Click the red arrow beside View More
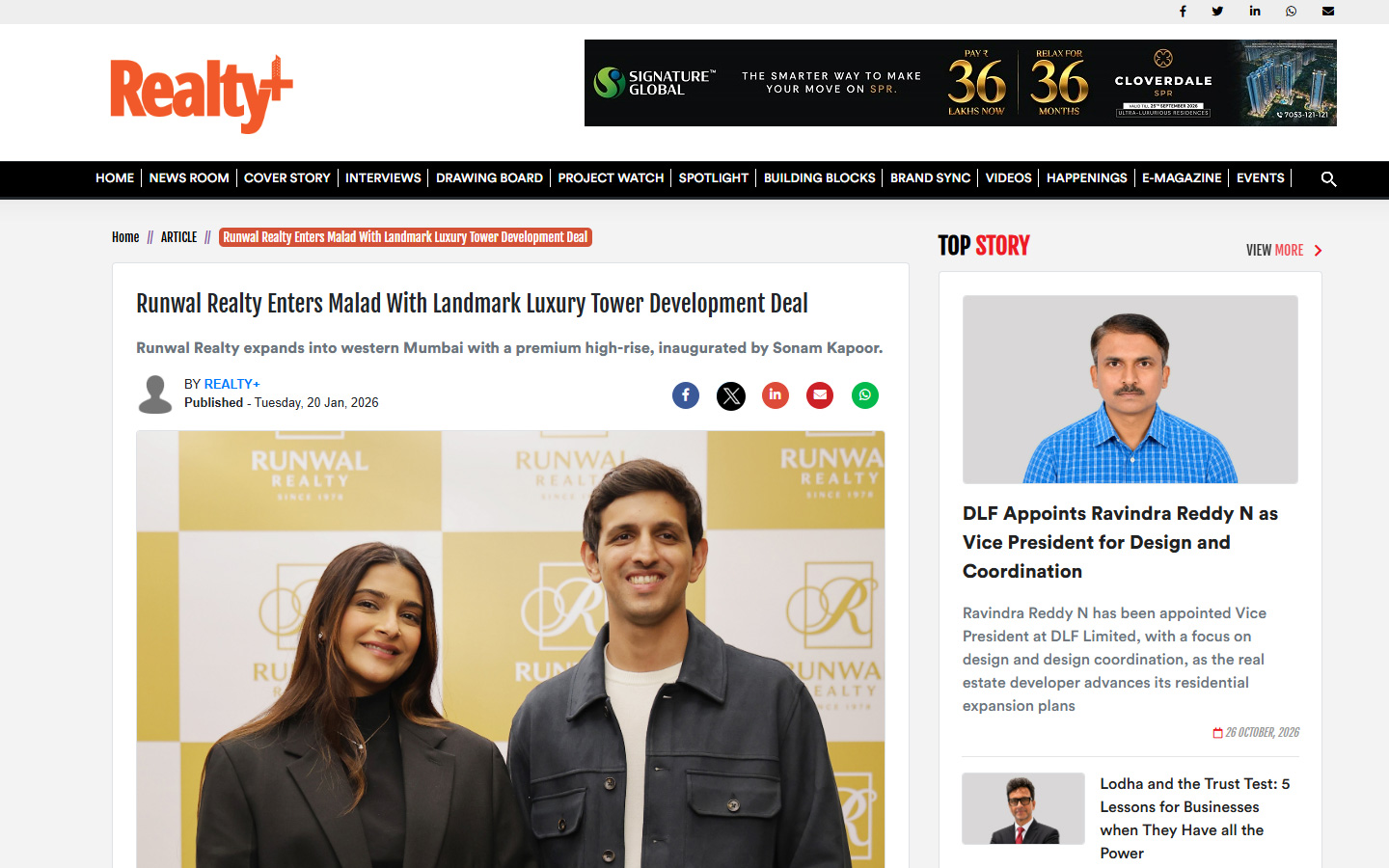This screenshot has width=1389, height=868. 1318,251
